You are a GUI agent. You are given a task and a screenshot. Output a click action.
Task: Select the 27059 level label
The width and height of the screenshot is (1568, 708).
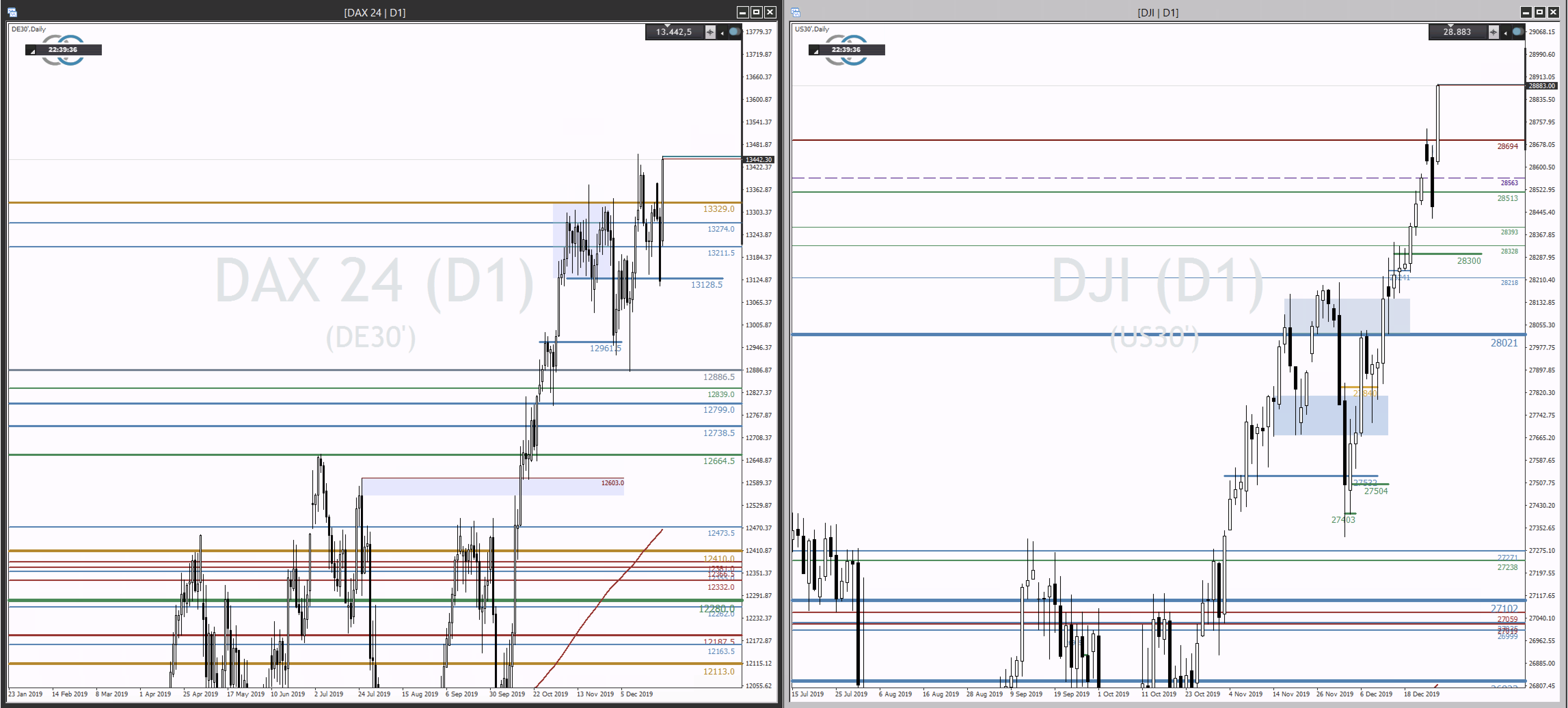coord(1508,619)
